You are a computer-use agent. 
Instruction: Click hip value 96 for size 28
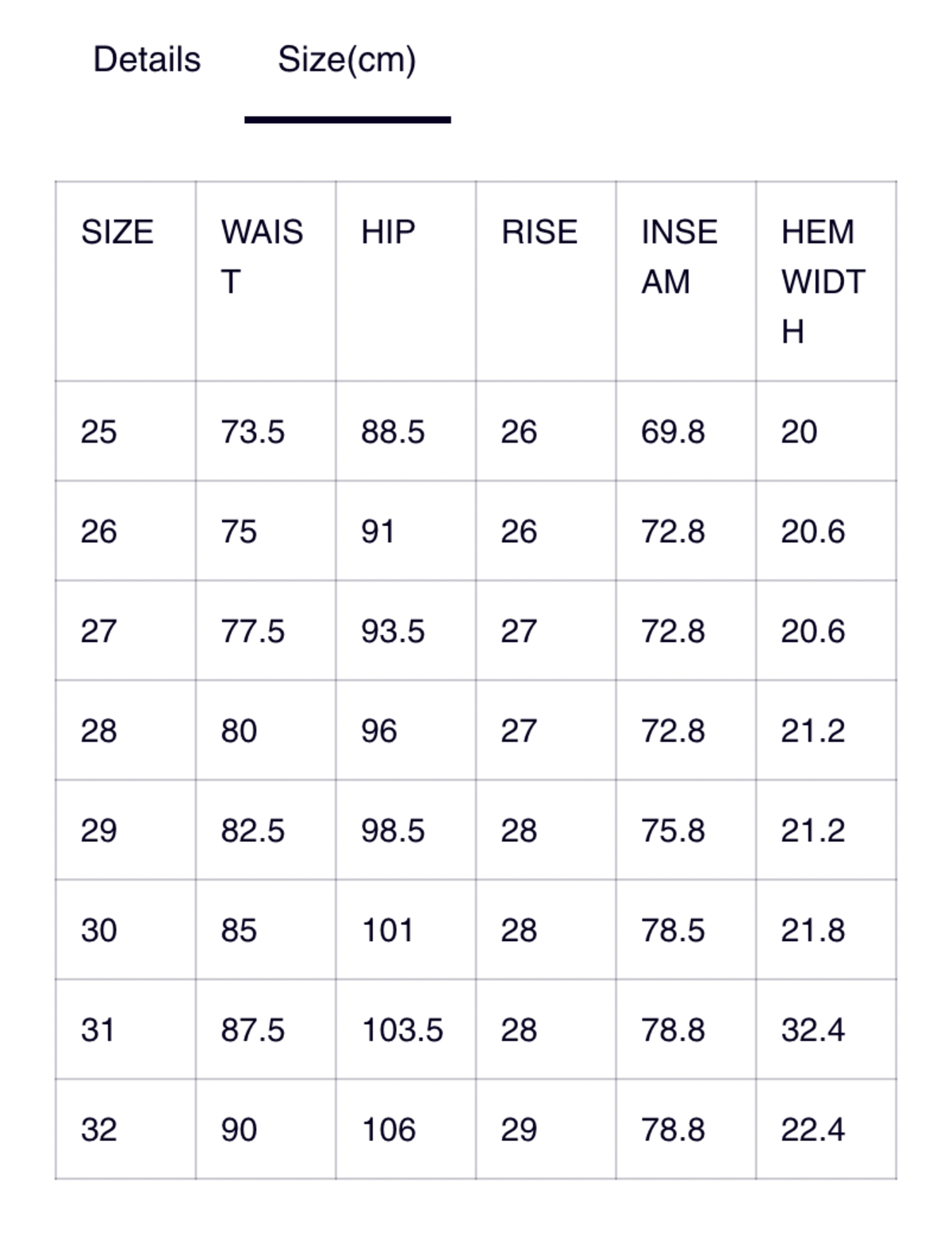[378, 731]
